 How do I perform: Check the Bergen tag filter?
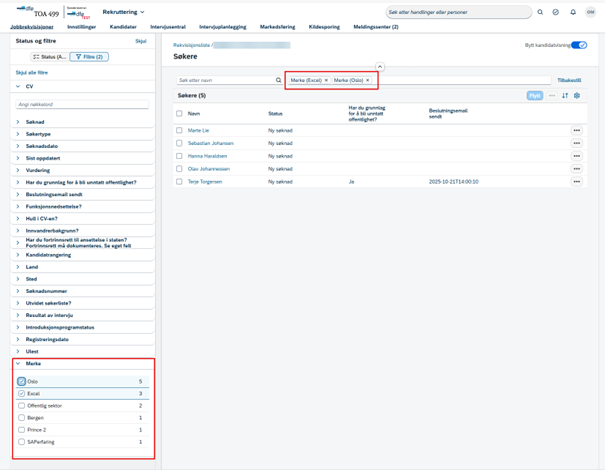pyautogui.click(x=22, y=418)
